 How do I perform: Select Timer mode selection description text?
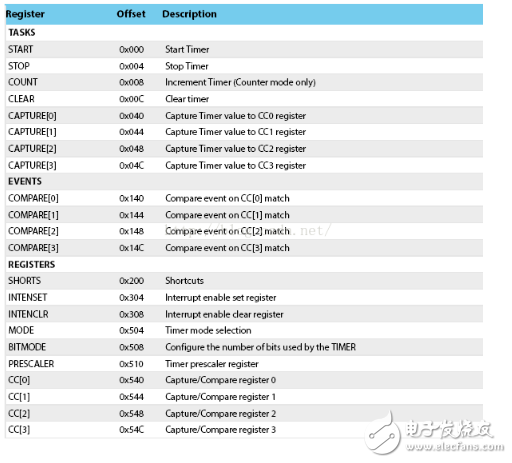point(208,330)
